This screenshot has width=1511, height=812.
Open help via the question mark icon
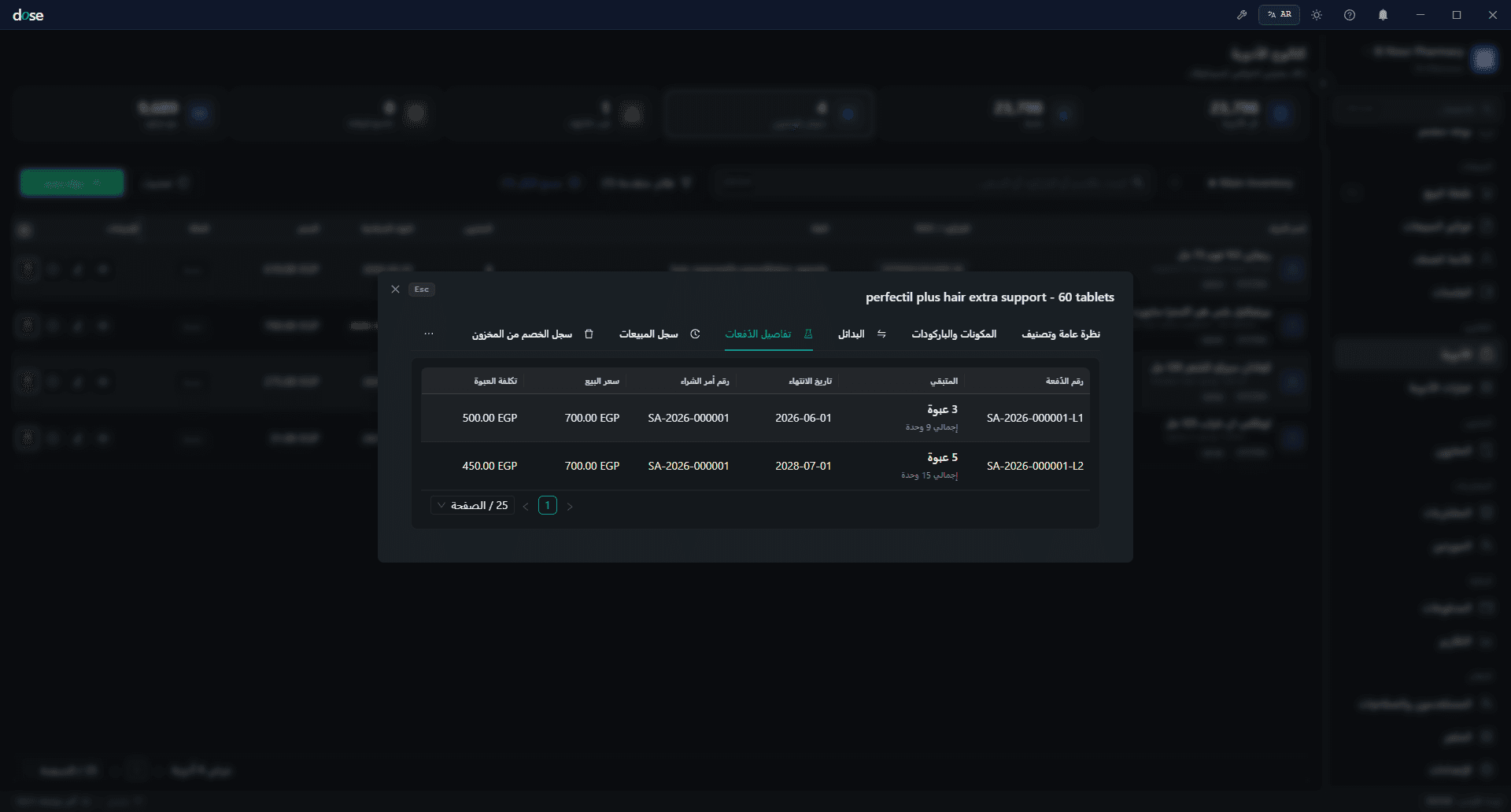1350,15
